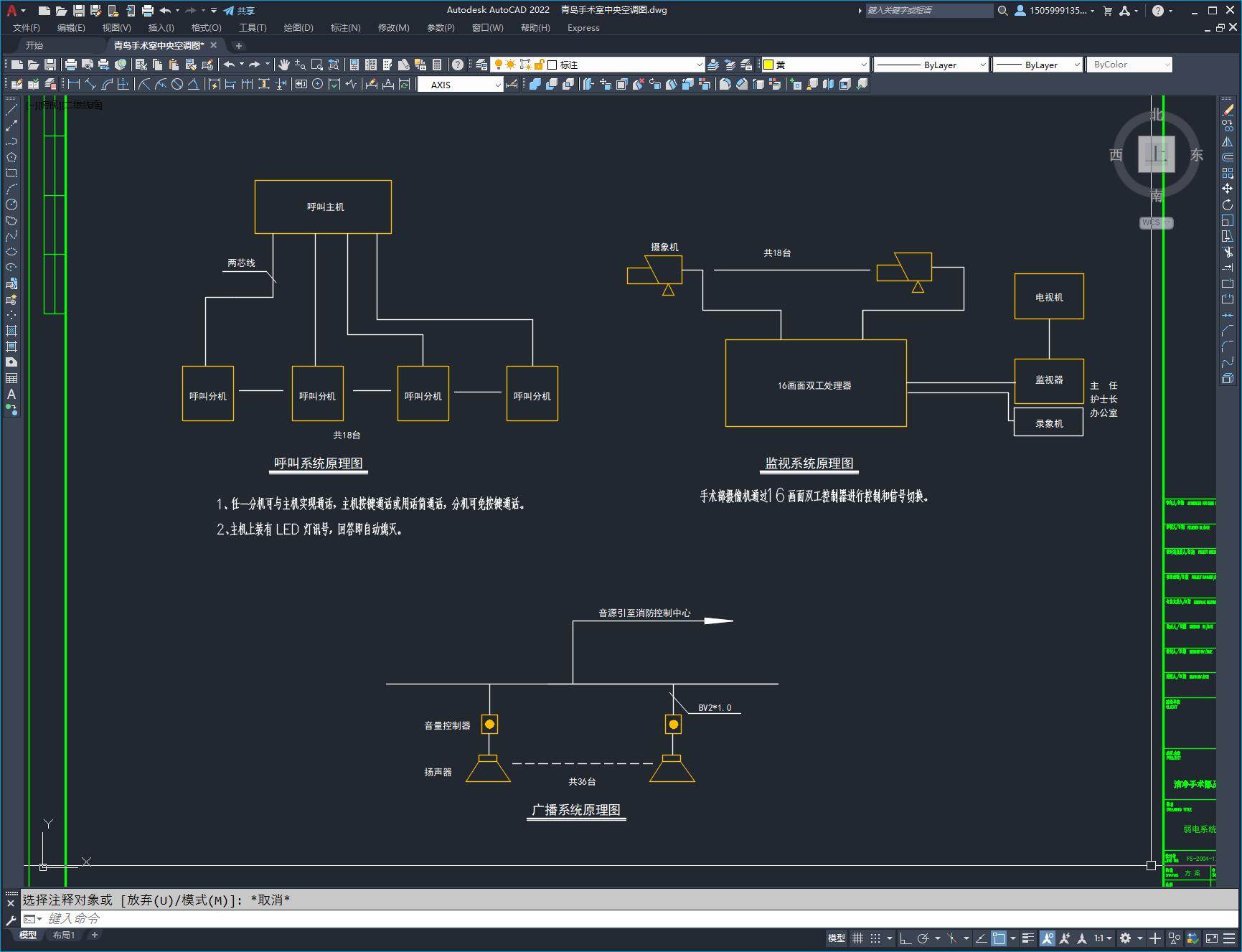Select the Hatch draw tool
The image size is (1242, 952).
[11, 331]
